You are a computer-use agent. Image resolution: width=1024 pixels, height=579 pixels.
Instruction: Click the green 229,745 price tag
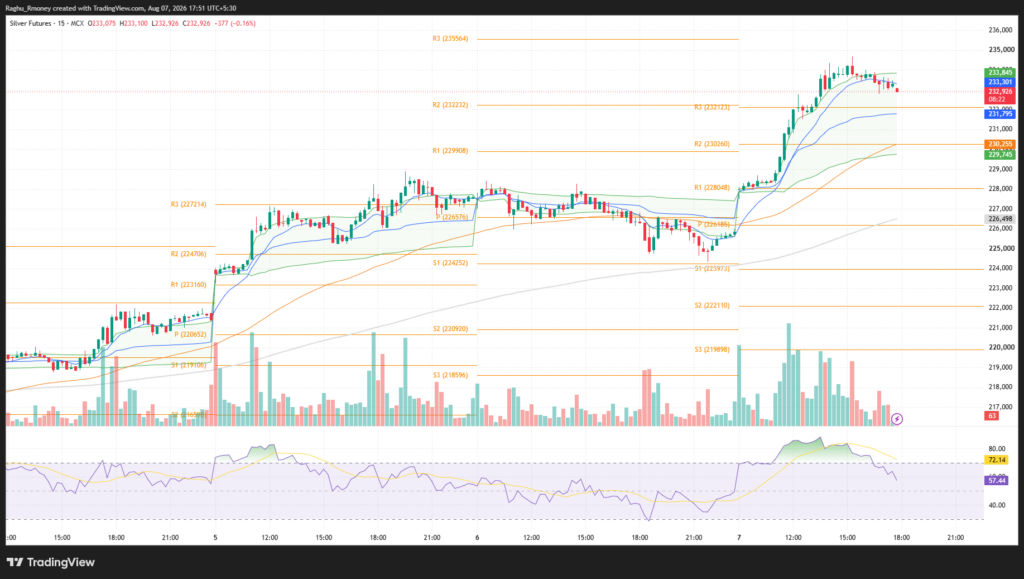(999, 155)
